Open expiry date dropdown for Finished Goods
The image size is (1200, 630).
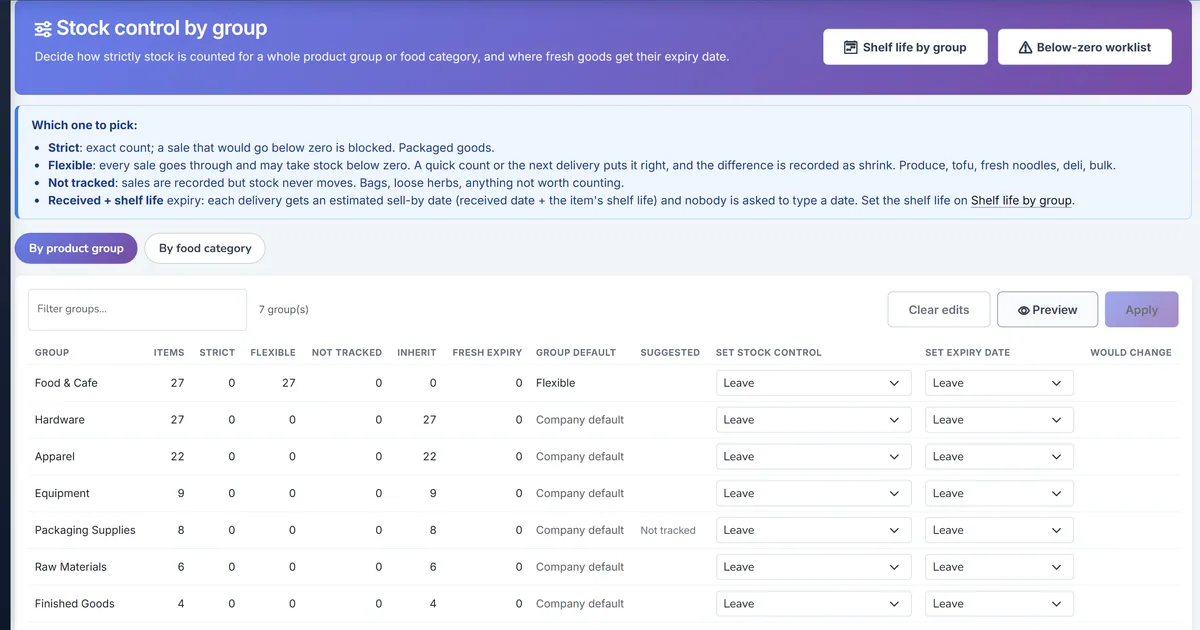pos(999,604)
